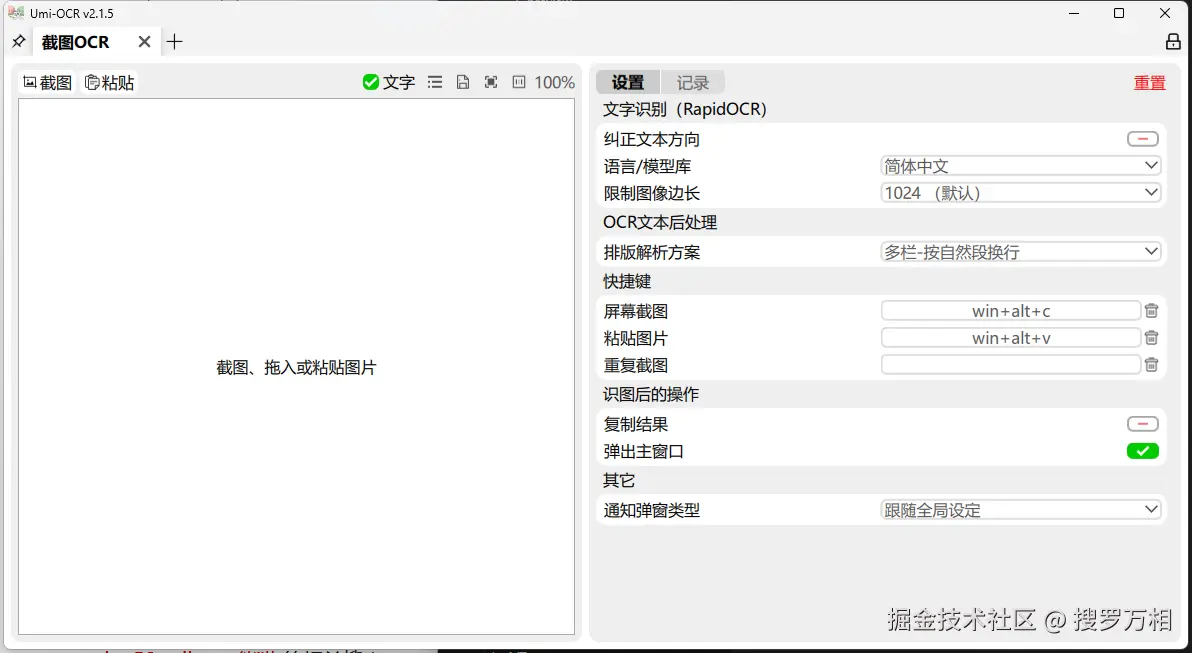Screen dimensions: 1192x653
Task: Click the 1:1 actual-size icon beside 100%
Action: point(519,82)
